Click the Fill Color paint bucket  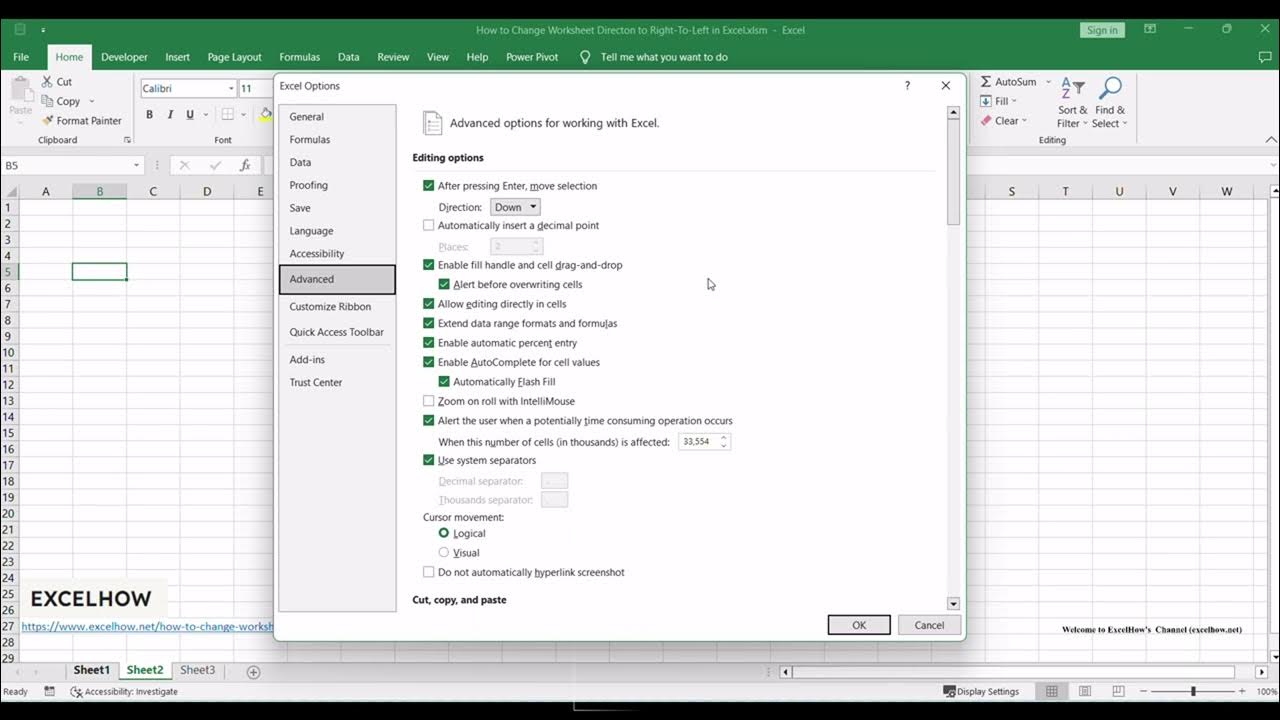tap(266, 114)
